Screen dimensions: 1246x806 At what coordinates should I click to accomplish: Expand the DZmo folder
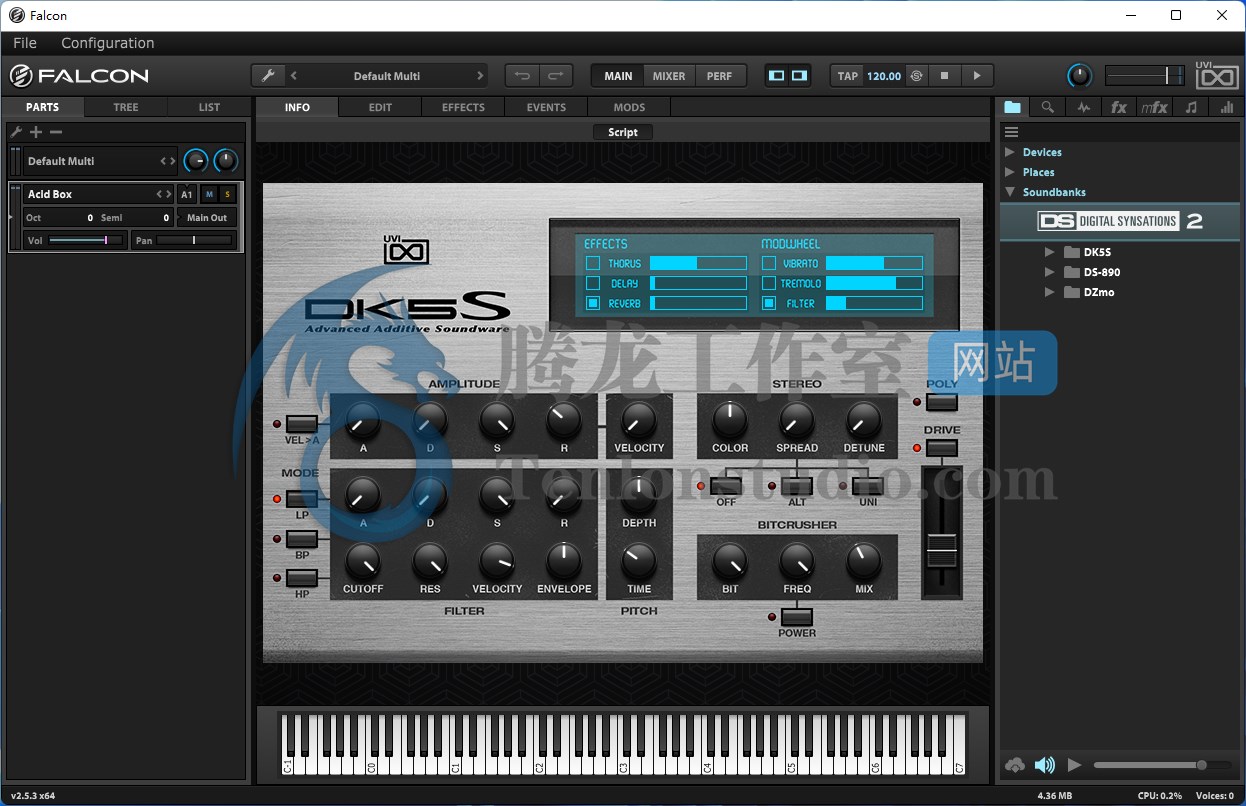click(x=1049, y=292)
